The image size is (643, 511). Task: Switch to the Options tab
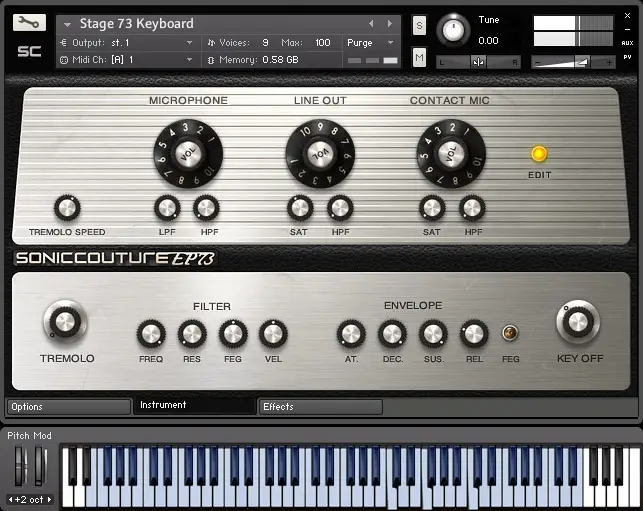68,407
